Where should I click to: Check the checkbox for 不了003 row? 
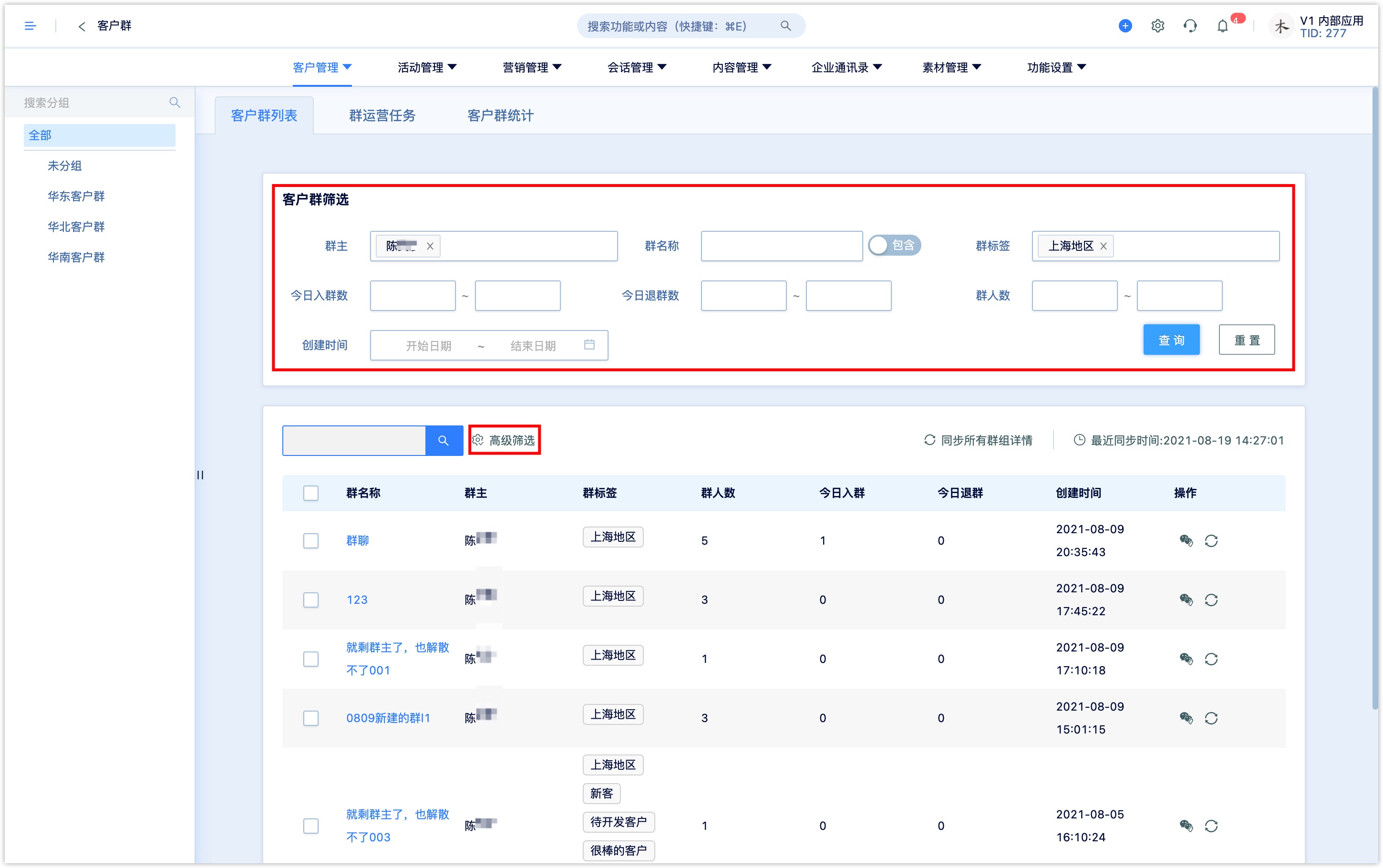click(310, 826)
